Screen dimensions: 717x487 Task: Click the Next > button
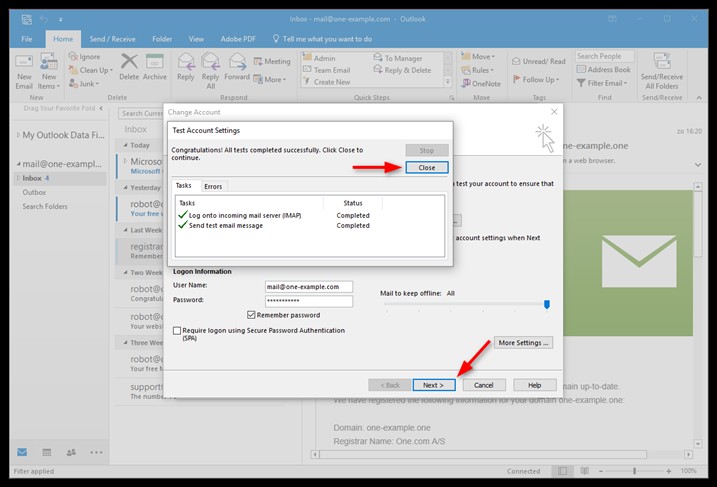(x=433, y=385)
